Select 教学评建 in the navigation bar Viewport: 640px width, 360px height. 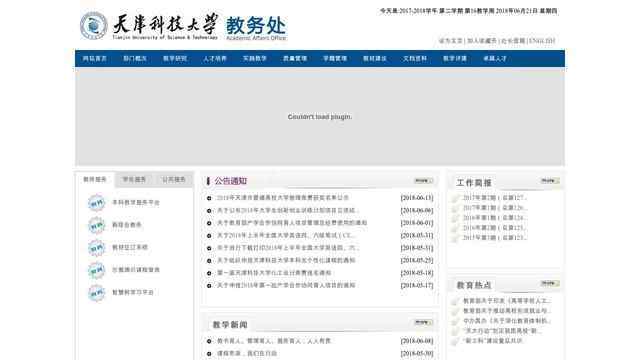pos(455,58)
